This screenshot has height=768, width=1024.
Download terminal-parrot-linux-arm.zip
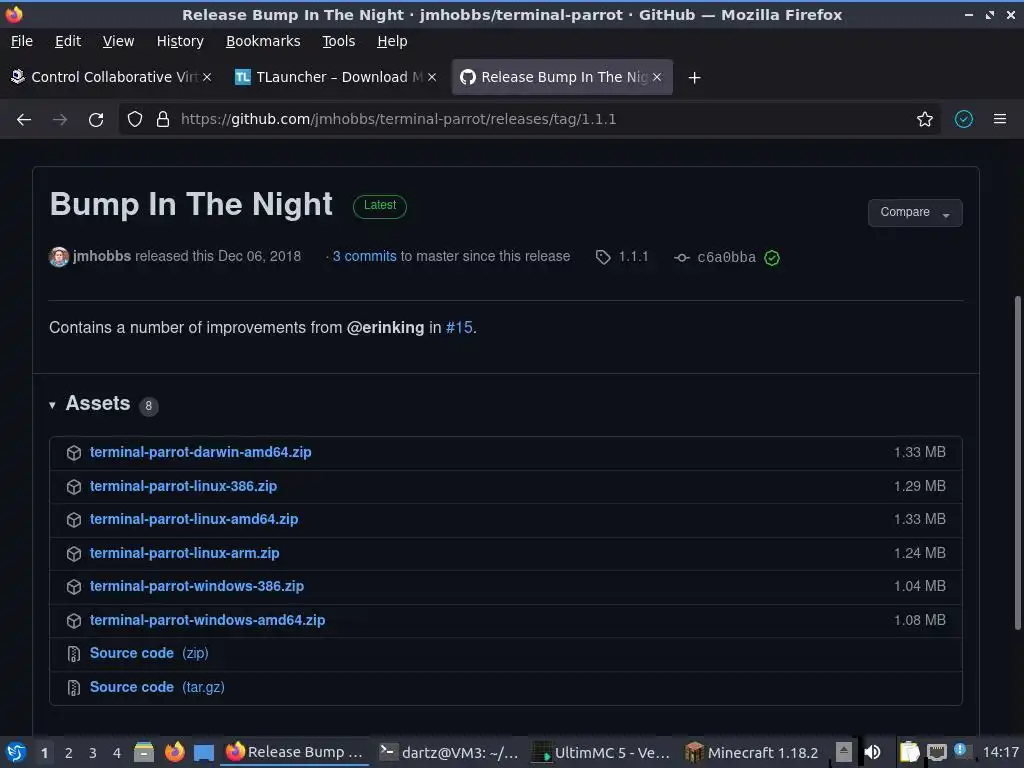pos(185,553)
